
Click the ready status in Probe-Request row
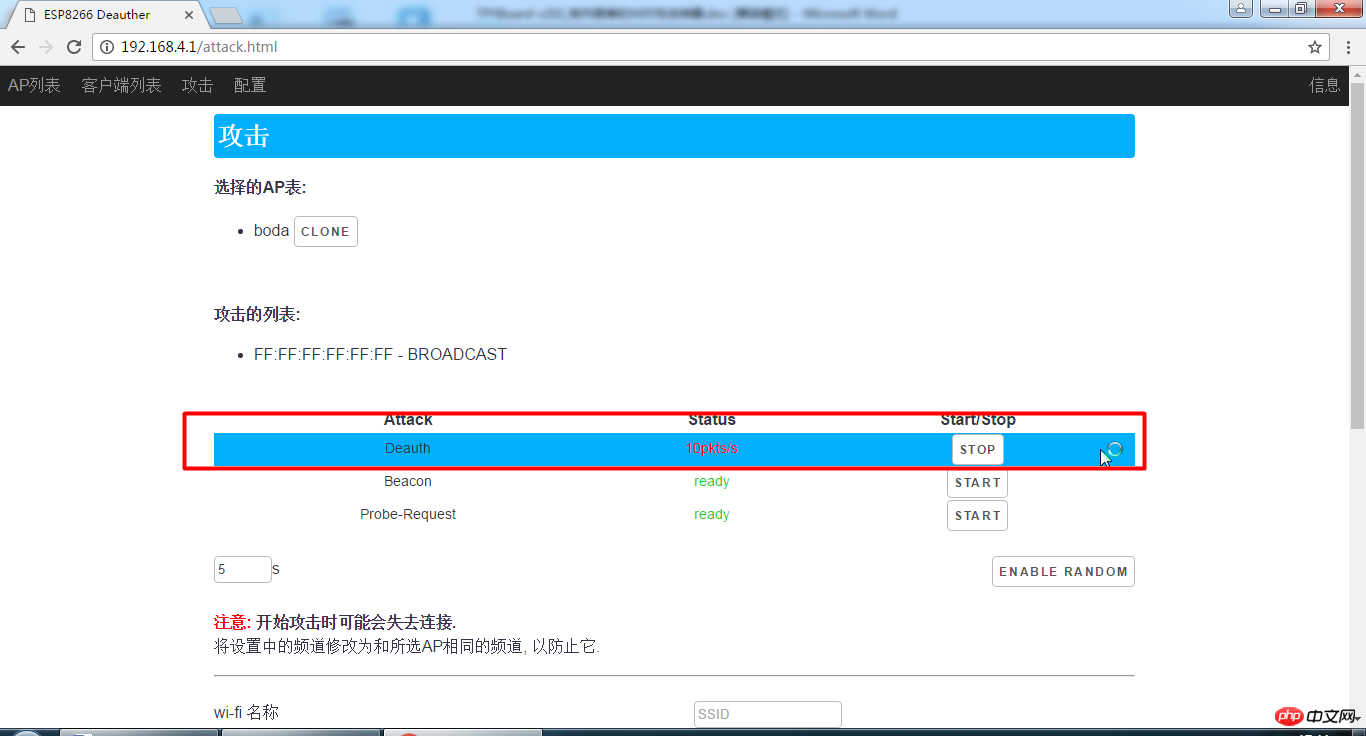pos(712,515)
